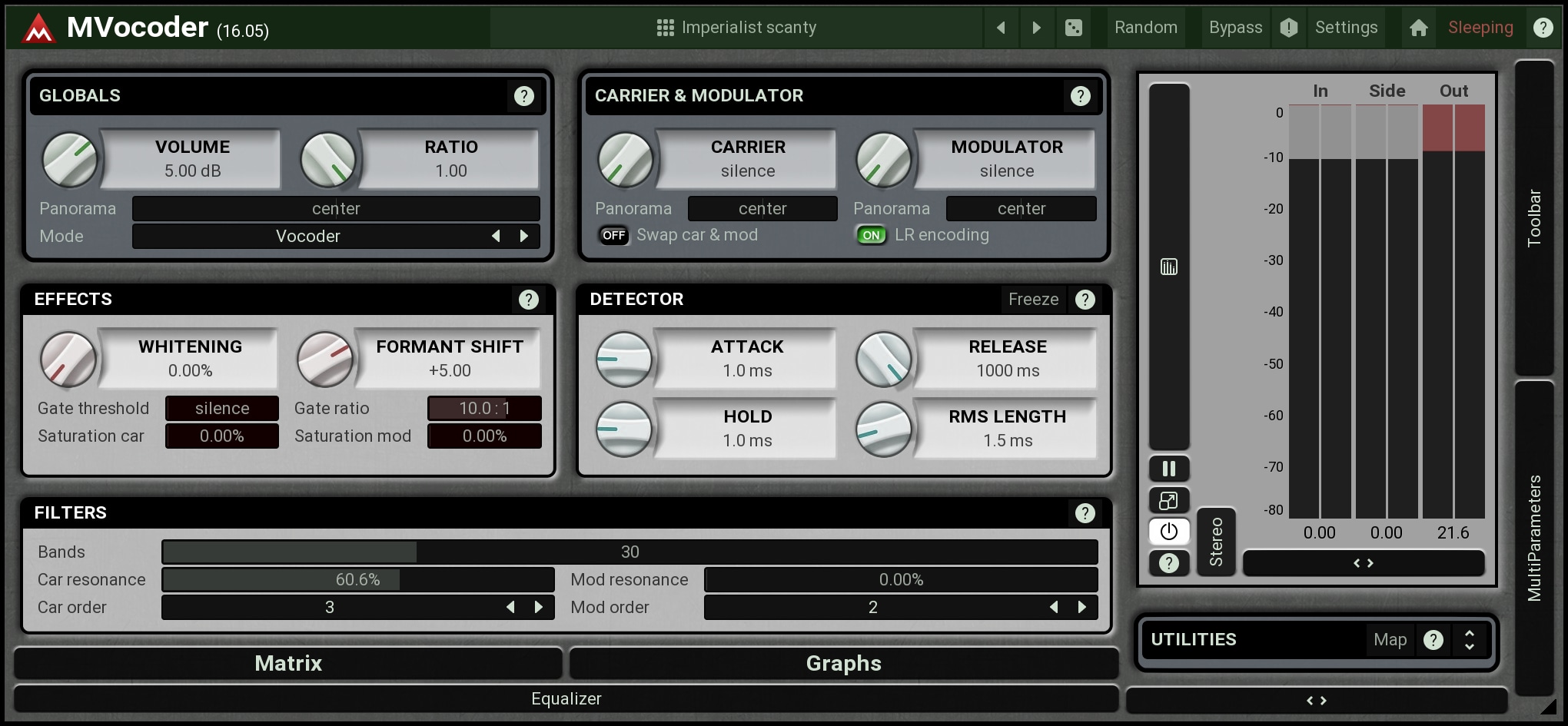
Task: Adjust the Bands slider showing 30
Action: coord(630,552)
